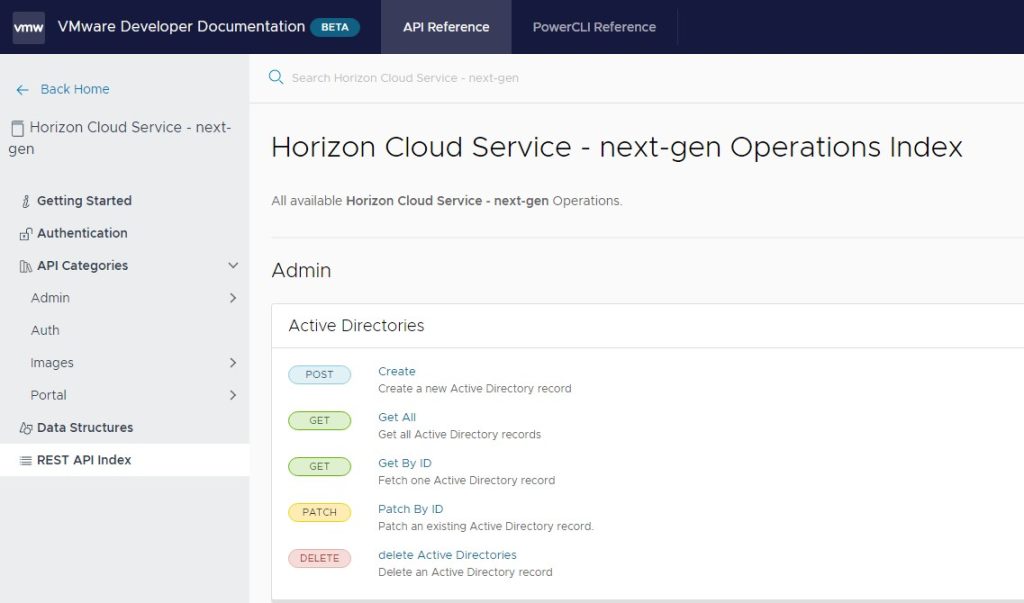Click the Data Structures icon
The height and width of the screenshot is (603, 1024).
[x=26, y=428]
